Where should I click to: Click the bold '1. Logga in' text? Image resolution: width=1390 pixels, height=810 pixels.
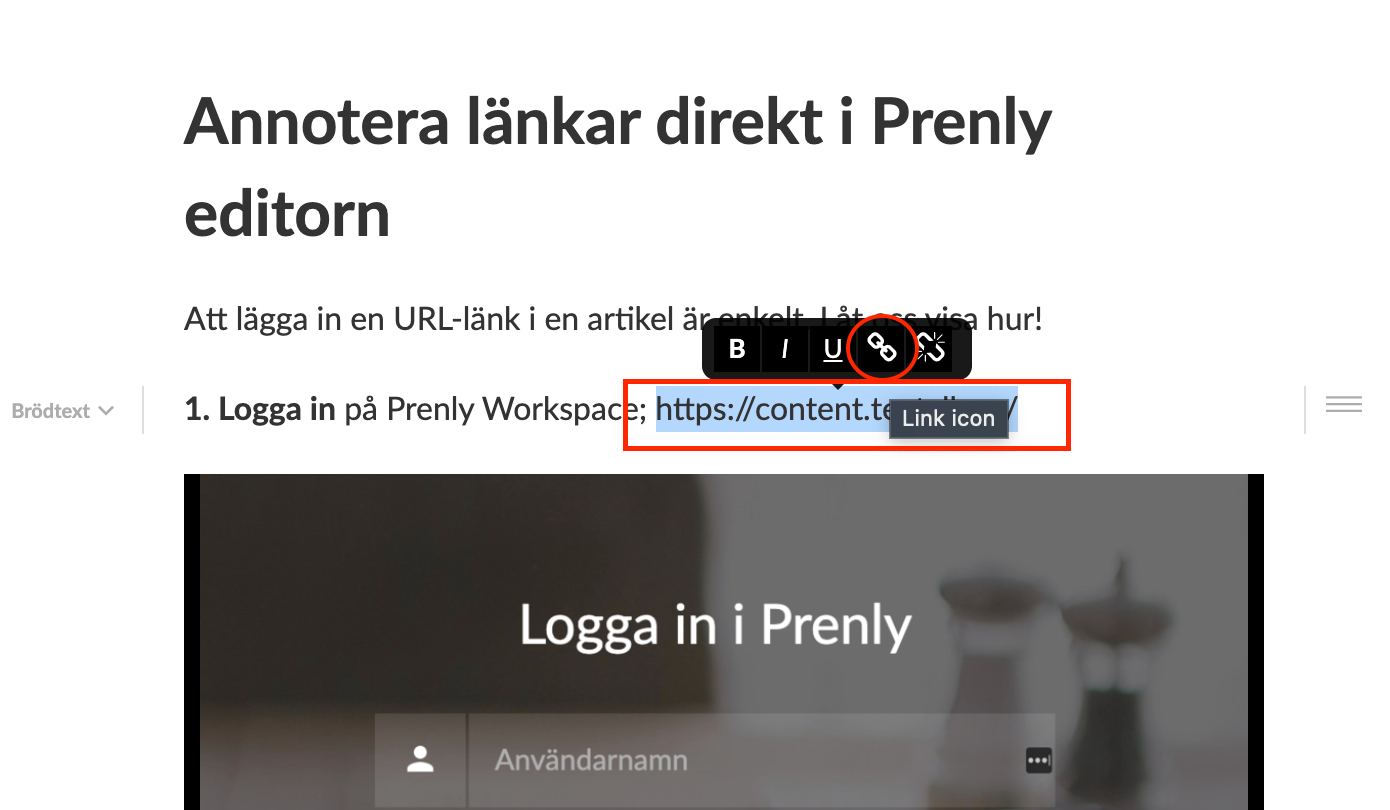(x=260, y=409)
